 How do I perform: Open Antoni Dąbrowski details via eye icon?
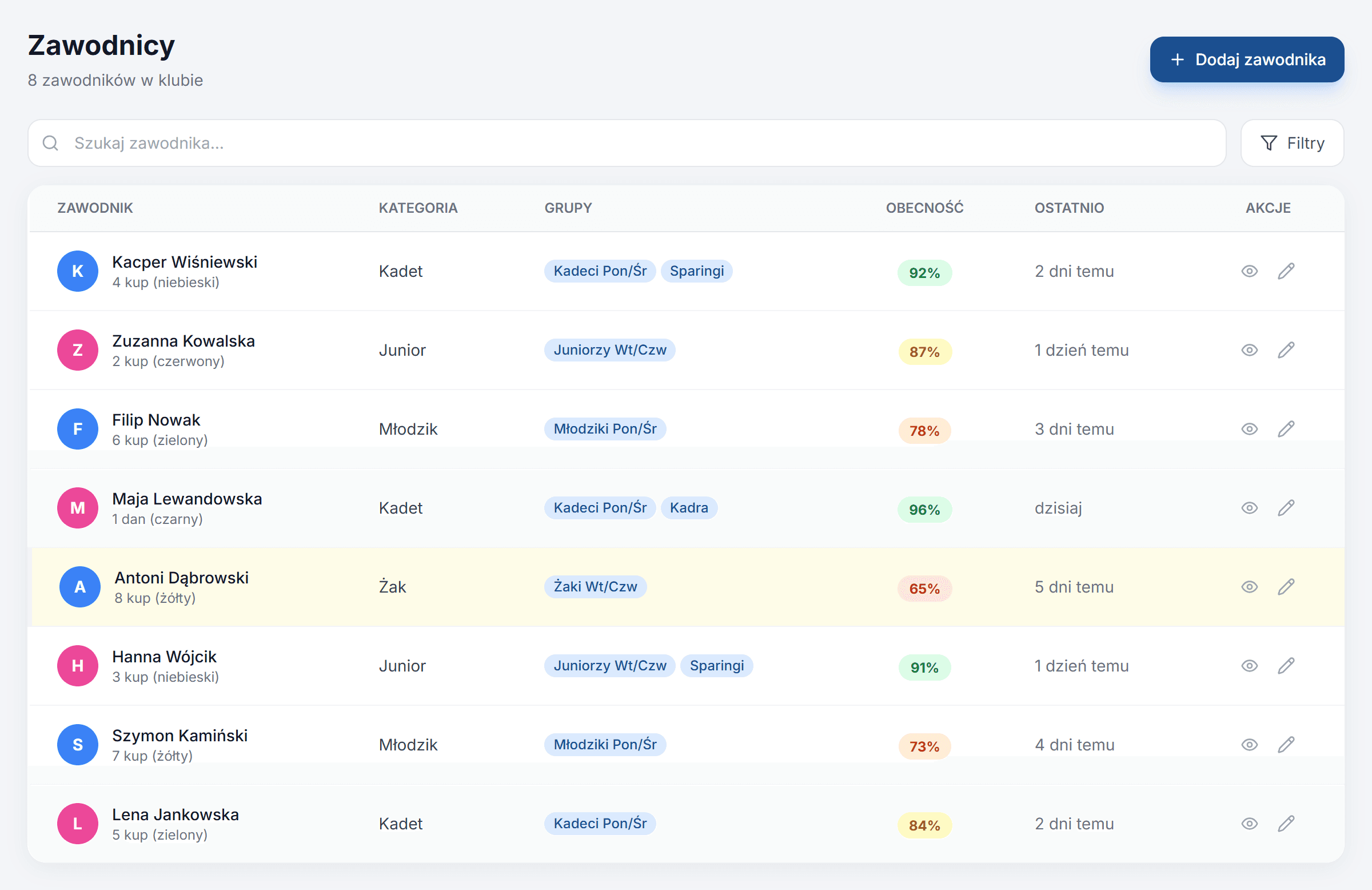coord(1249,587)
